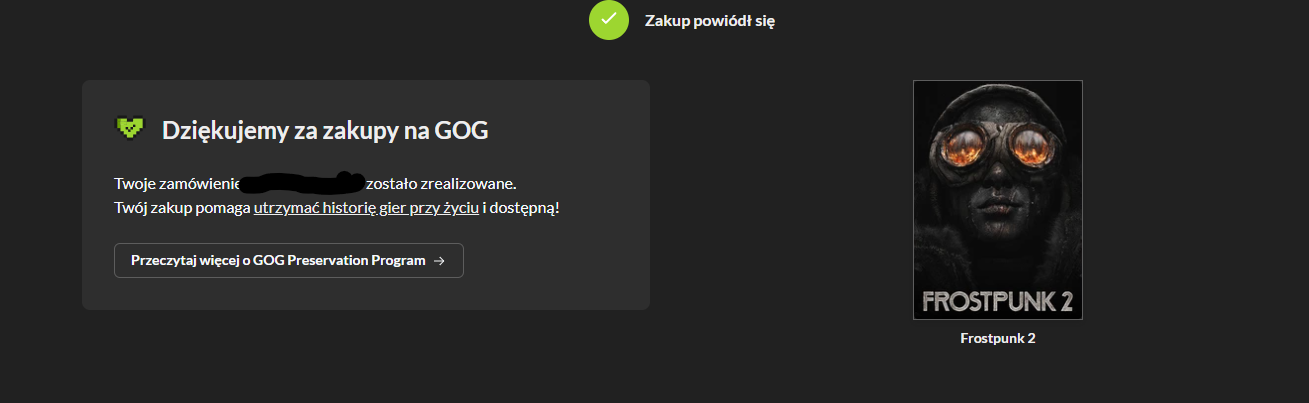This screenshot has height=403, width=1309.
Task: Click the 'i dostępną!' text after link
Action: point(521,209)
